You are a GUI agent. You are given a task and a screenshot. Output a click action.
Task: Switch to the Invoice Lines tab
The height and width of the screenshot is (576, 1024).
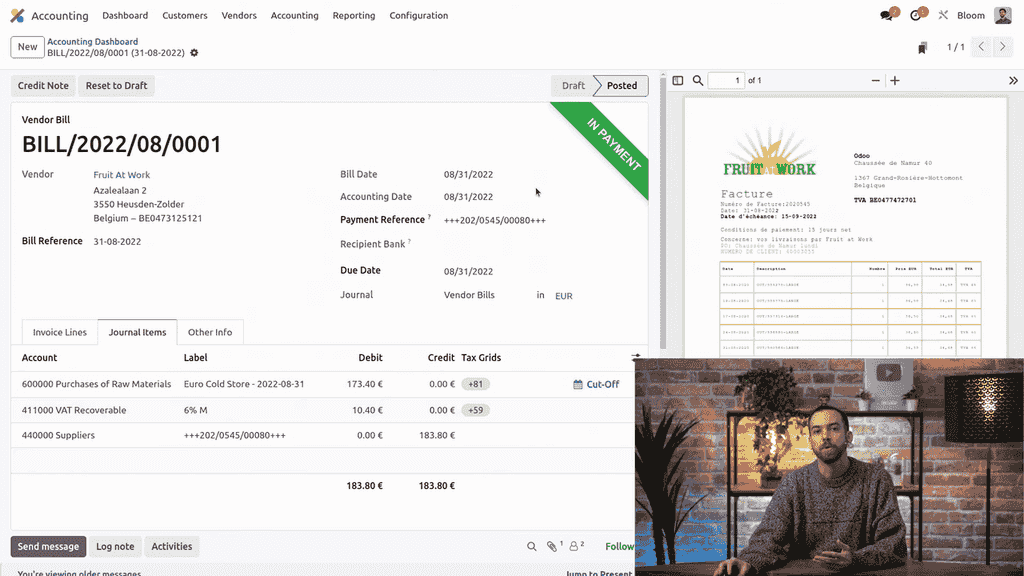60,333
